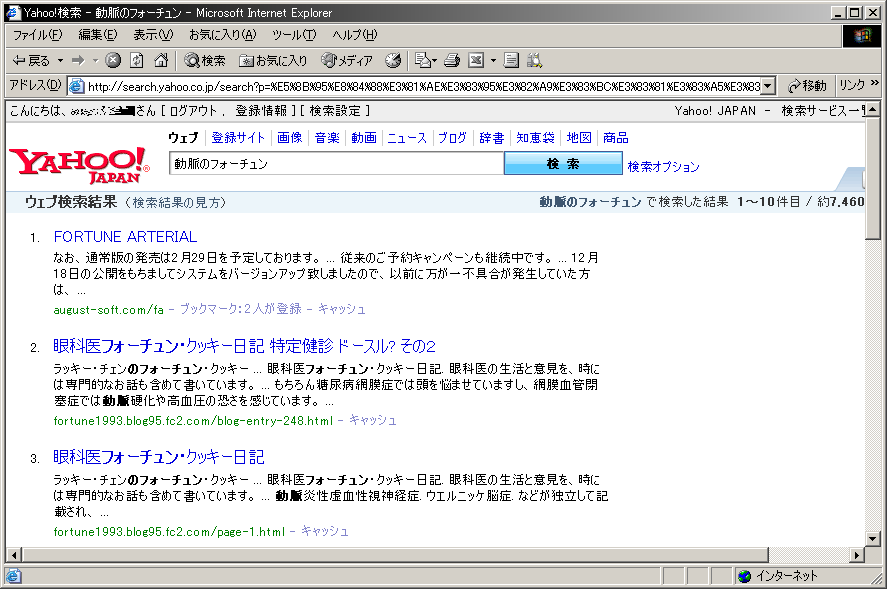Click the 移動 Go button
This screenshot has height=589, width=887.
[807, 85]
